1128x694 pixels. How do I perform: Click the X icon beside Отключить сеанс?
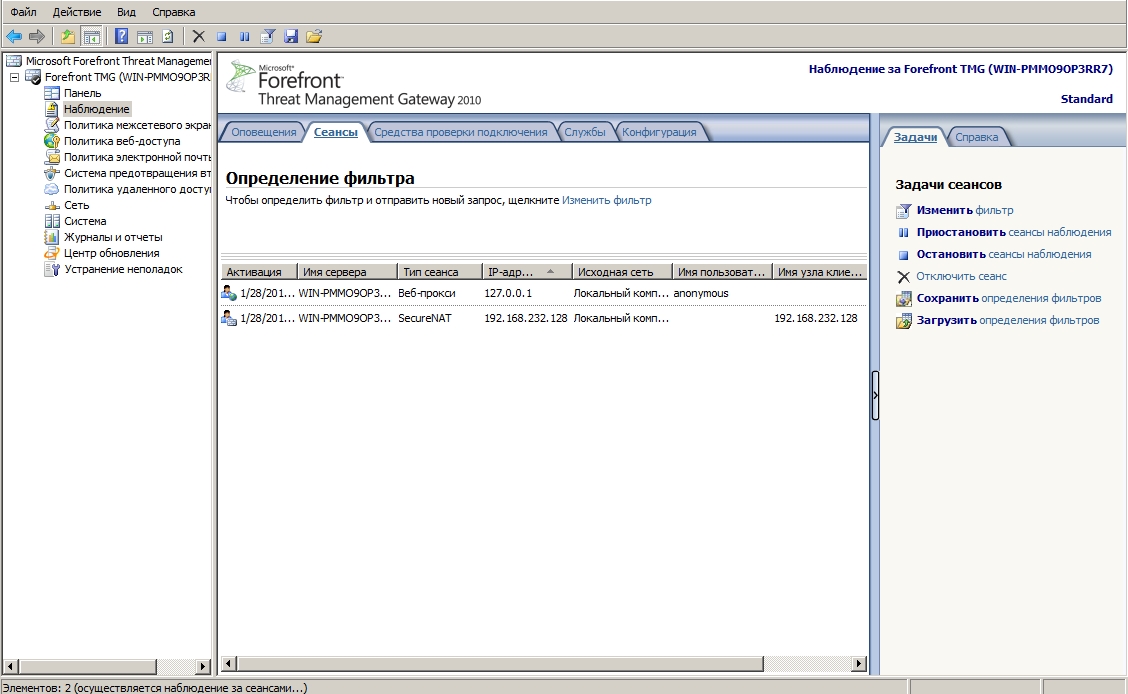coord(904,277)
